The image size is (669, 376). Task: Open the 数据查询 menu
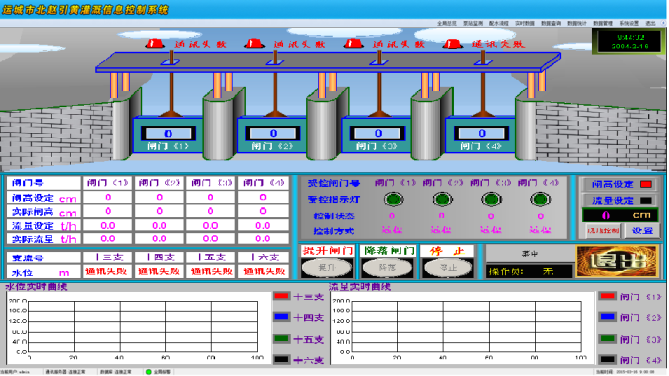(x=551, y=23)
